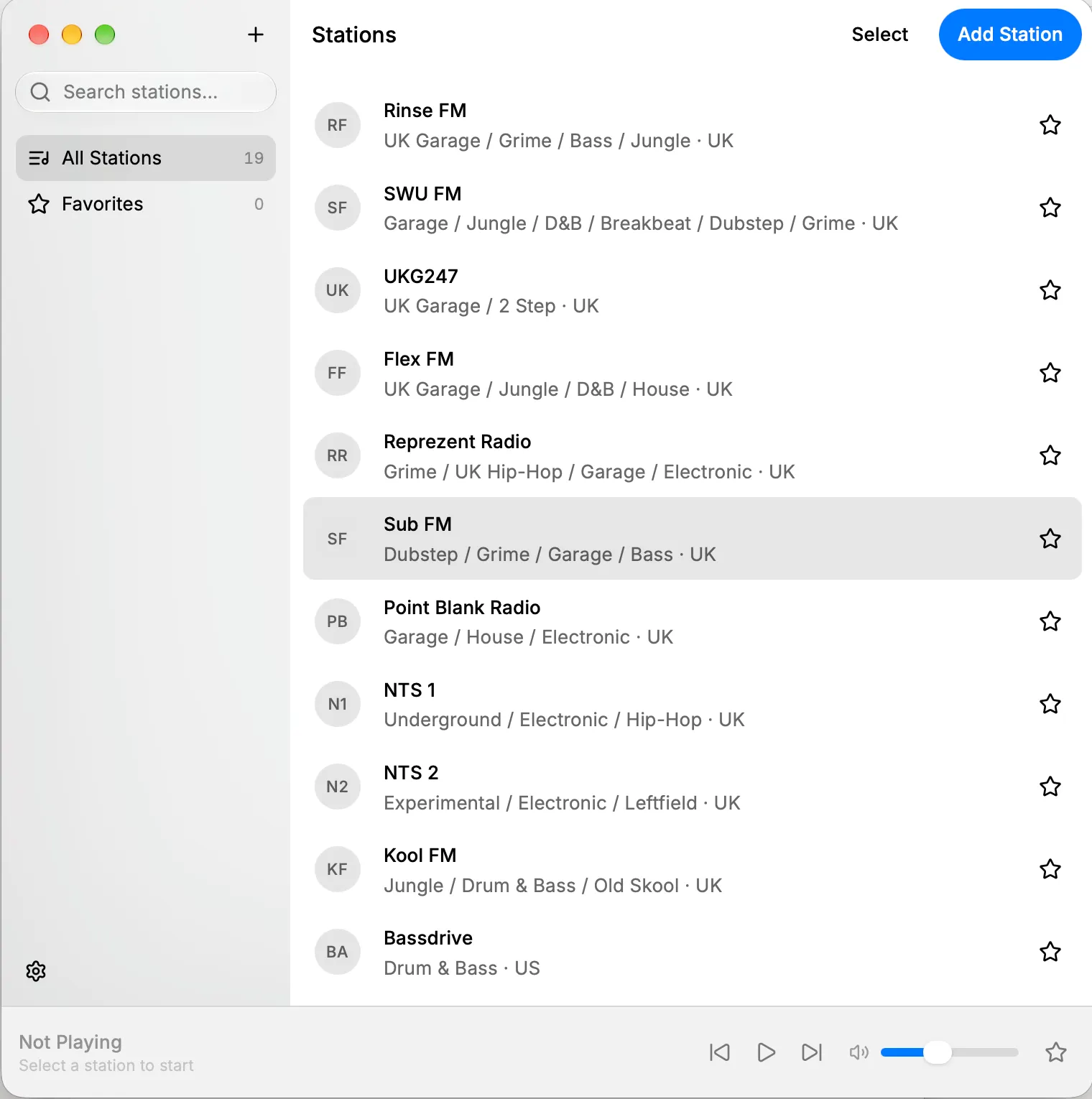
Task: Favorite SWU FM with its star
Action: (x=1050, y=208)
